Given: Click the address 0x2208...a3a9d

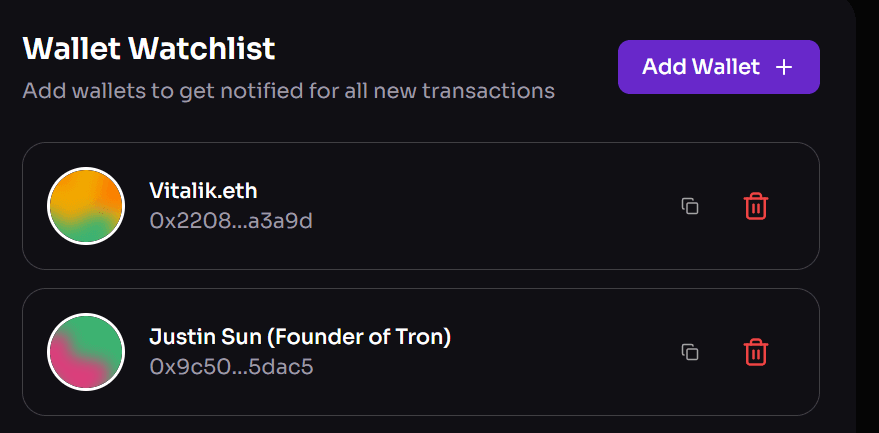Looking at the screenshot, I should click(x=231, y=221).
